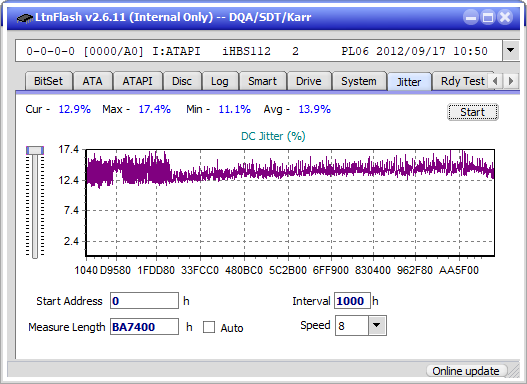Click the LtnFlash chip icon in title bar
Viewport: 527px width, 384px height.
(25, 17)
